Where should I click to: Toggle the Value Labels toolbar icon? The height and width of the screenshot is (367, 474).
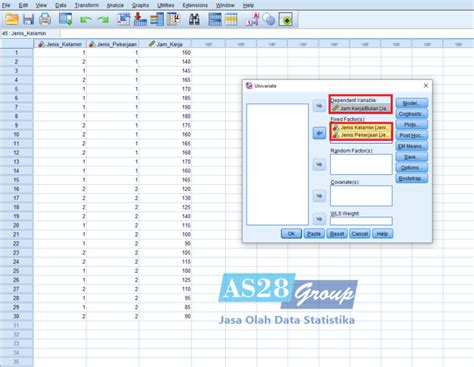point(252,19)
